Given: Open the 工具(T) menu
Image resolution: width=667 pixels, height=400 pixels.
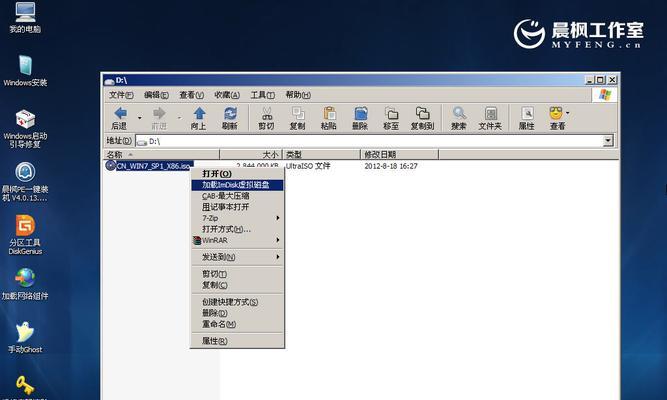Looking at the screenshot, I should [x=262, y=95].
